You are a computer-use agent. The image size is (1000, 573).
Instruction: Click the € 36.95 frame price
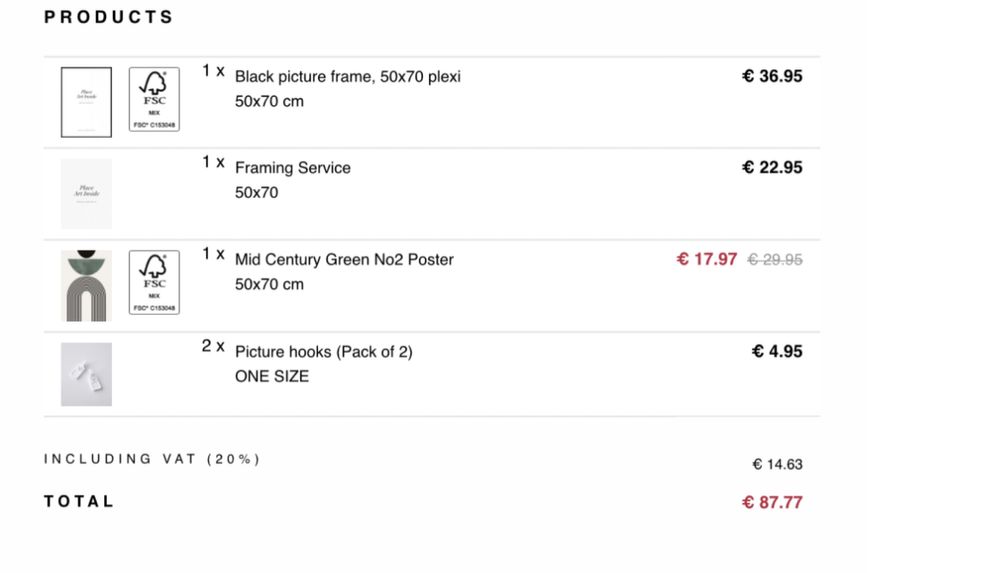[772, 76]
